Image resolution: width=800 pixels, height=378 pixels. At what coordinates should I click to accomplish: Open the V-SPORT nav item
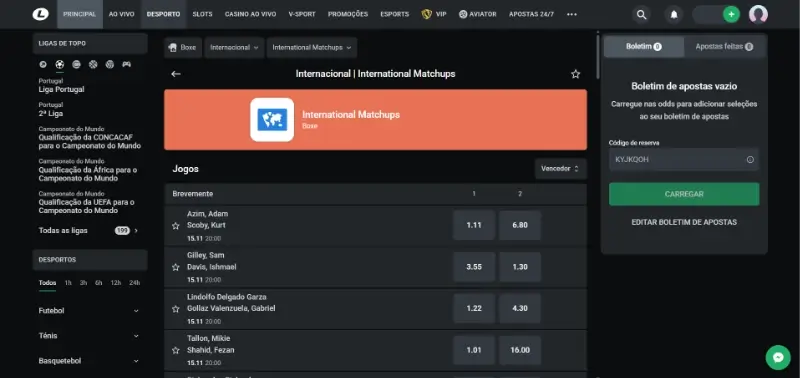(302, 14)
